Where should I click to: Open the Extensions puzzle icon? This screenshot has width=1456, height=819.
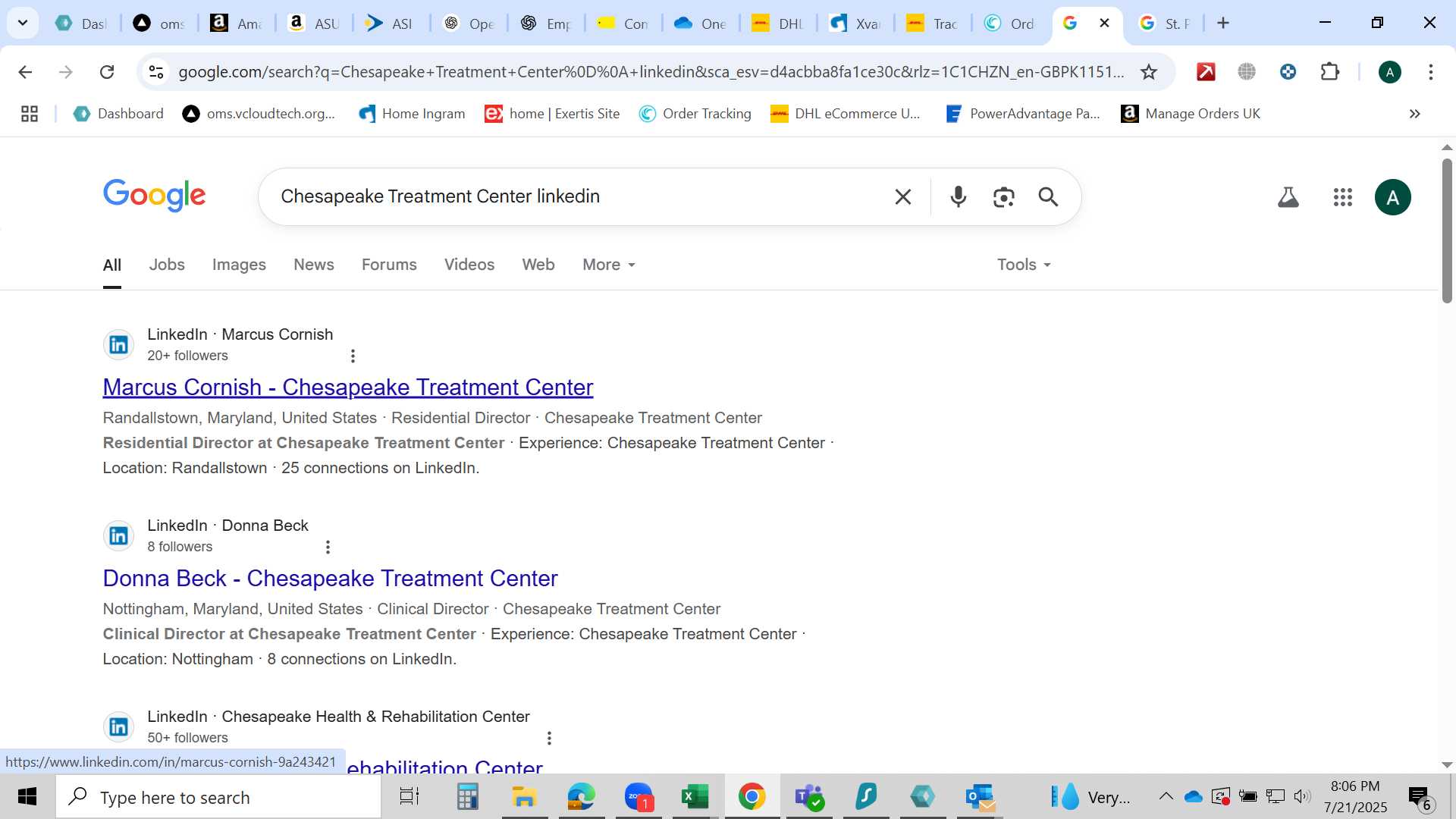pyautogui.click(x=1329, y=72)
